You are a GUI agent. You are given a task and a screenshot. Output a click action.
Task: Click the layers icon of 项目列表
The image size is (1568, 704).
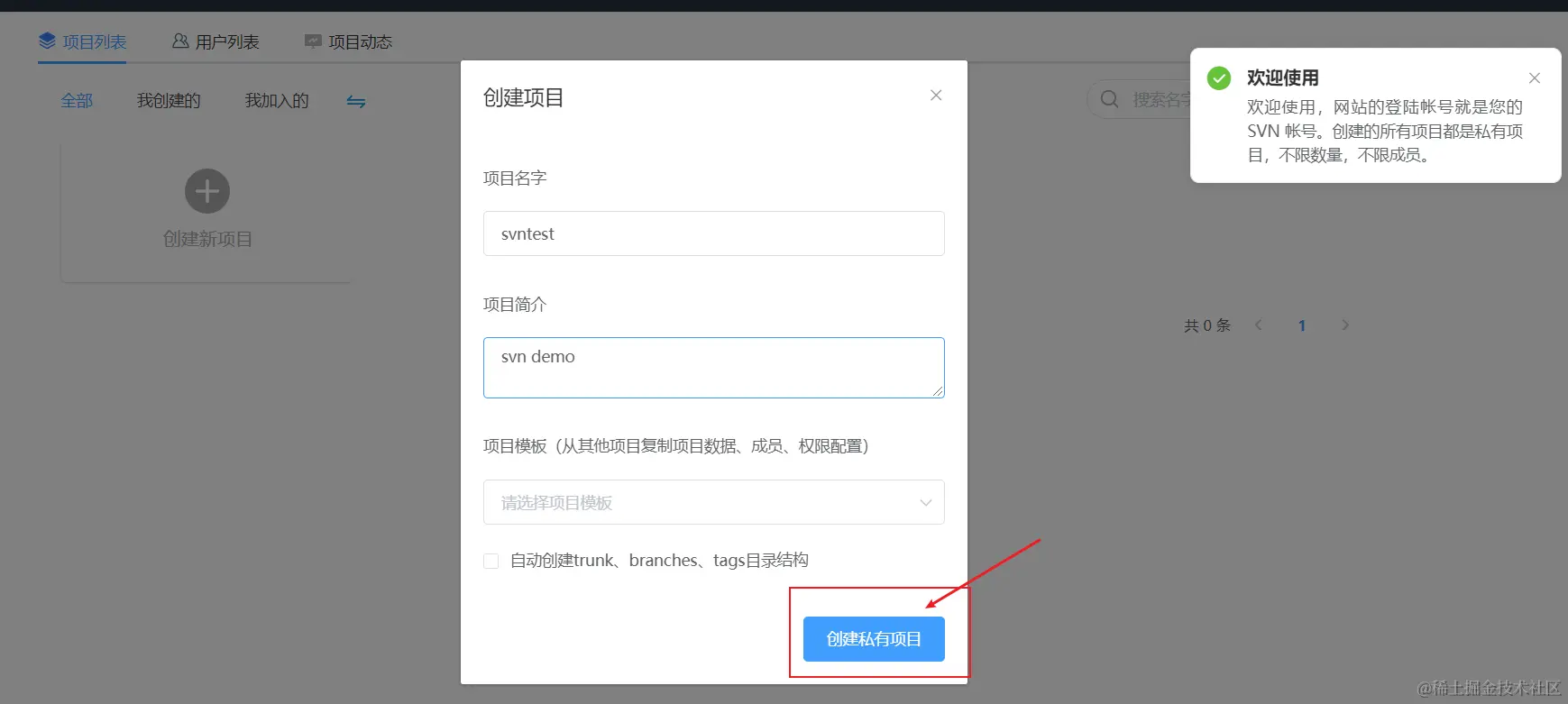(47, 41)
